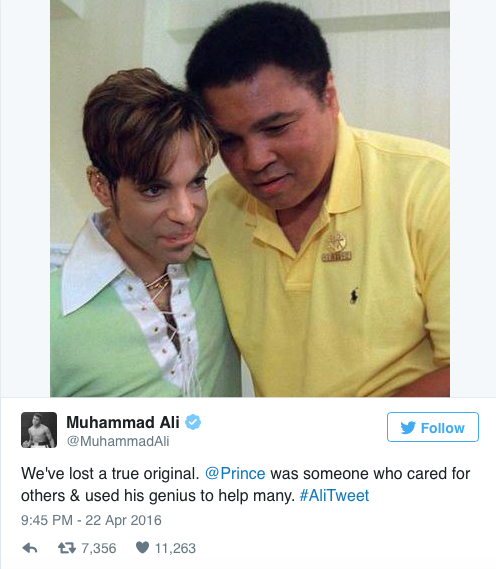Follow the @MuhammadAli account

coord(433,427)
